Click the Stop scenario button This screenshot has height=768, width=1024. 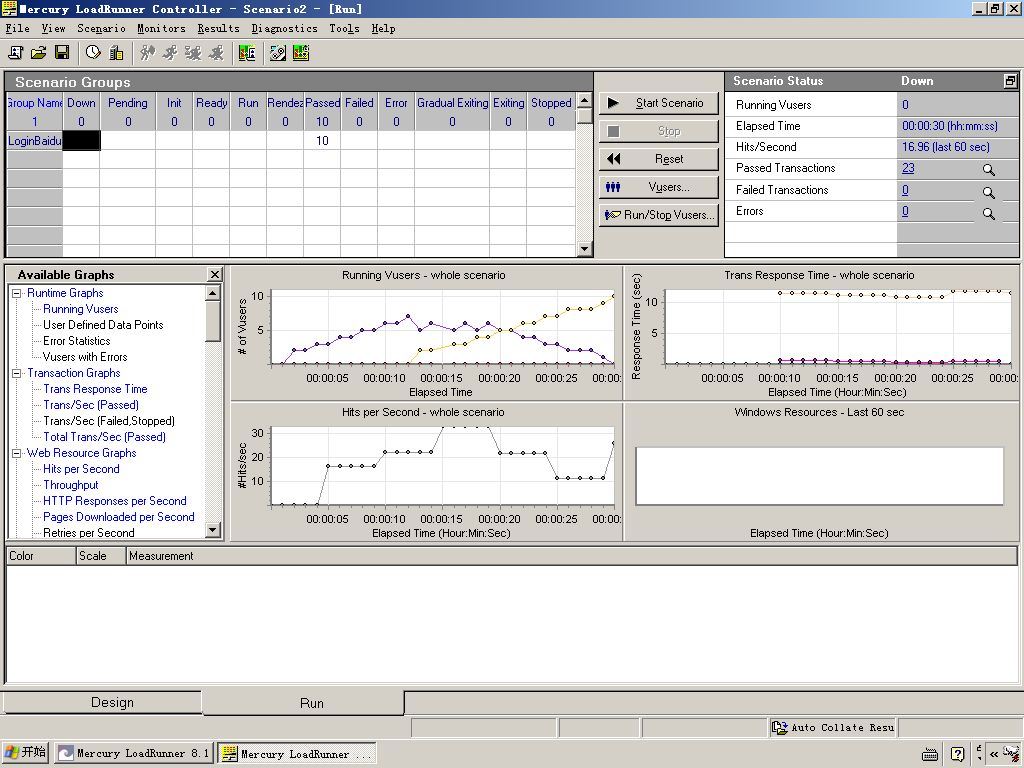659,131
